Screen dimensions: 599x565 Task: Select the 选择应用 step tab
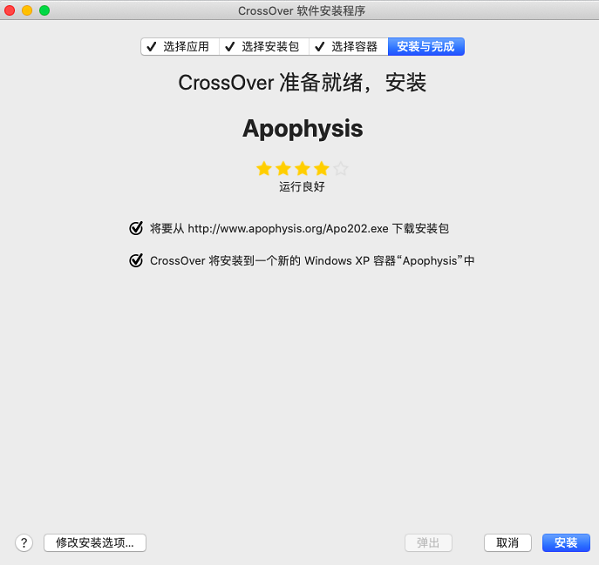tap(180, 47)
